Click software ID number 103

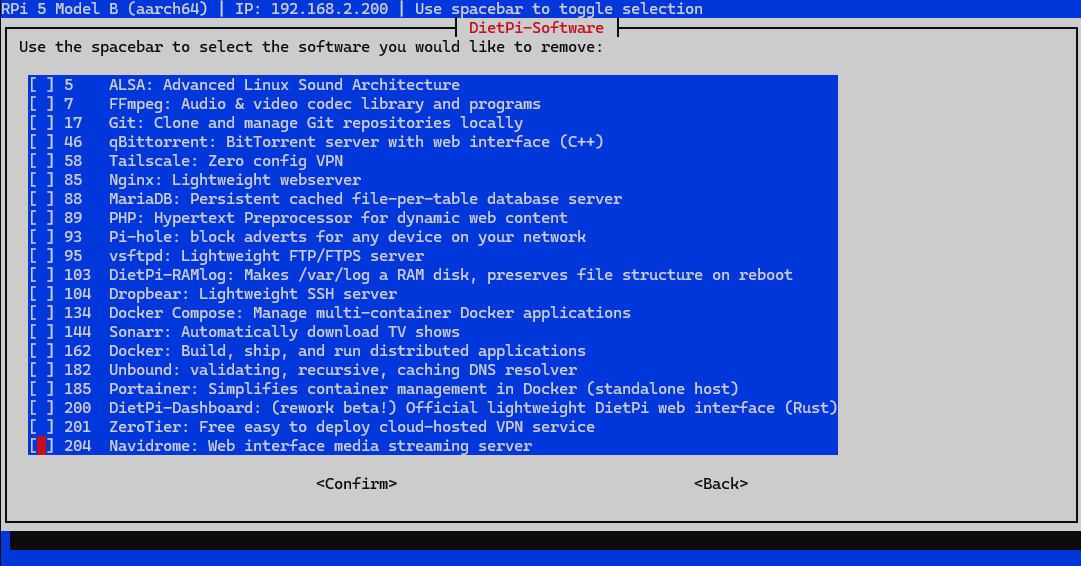click(77, 274)
